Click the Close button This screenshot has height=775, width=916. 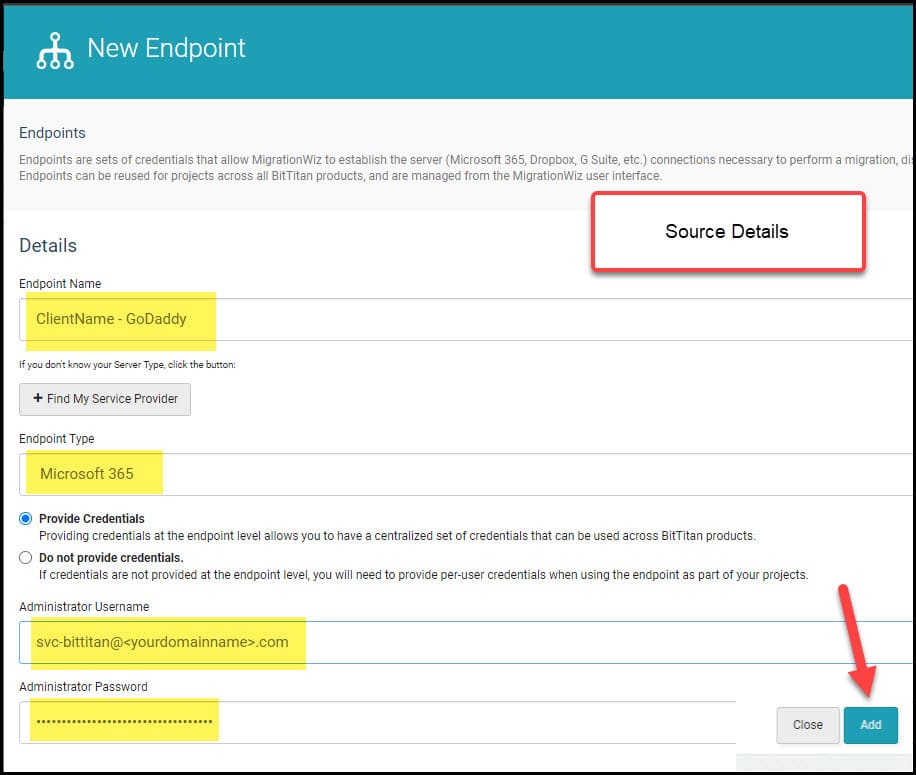pos(807,725)
